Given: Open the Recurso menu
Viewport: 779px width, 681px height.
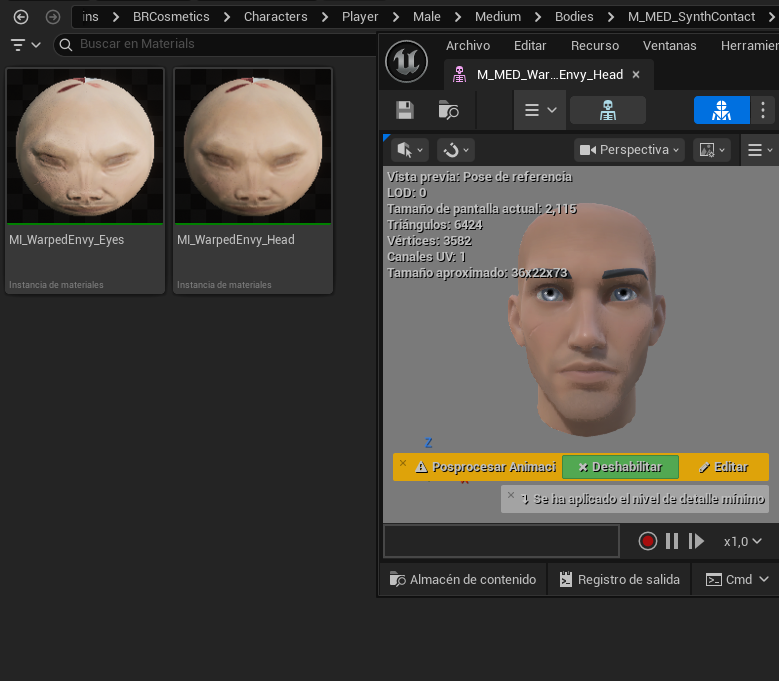Looking at the screenshot, I should coord(595,46).
